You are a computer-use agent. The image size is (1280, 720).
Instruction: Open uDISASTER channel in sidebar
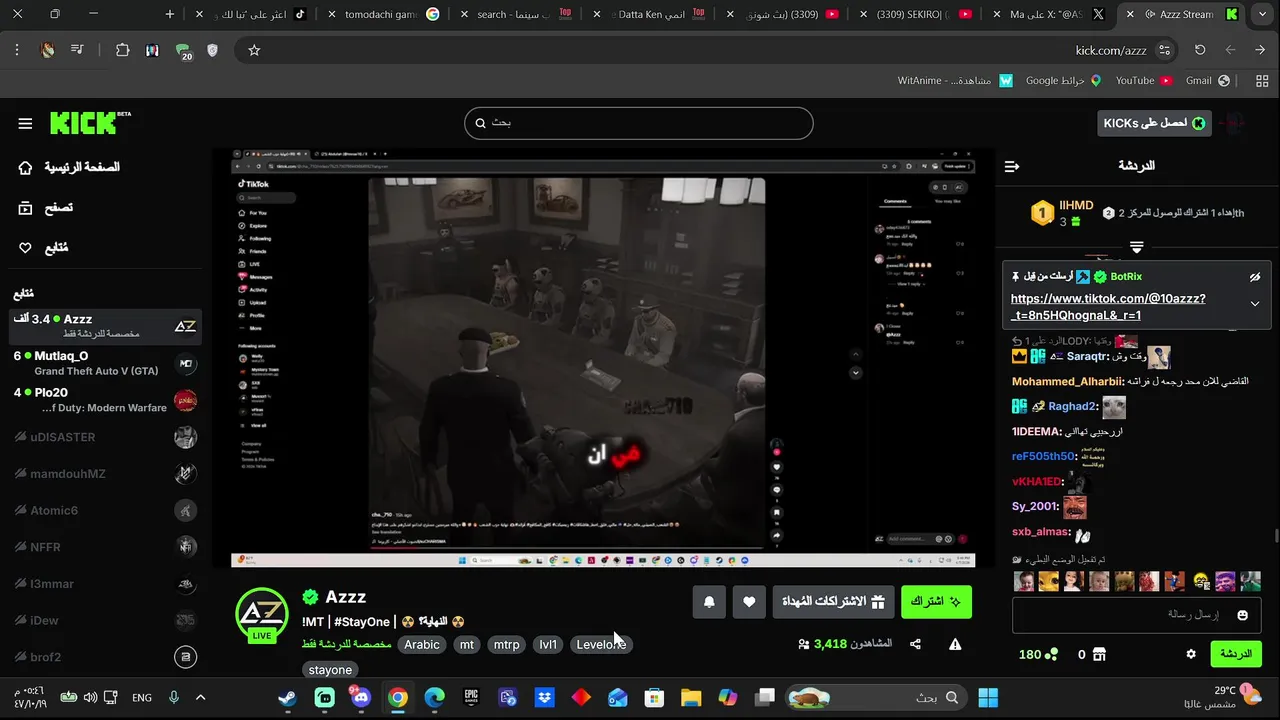coord(105,437)
